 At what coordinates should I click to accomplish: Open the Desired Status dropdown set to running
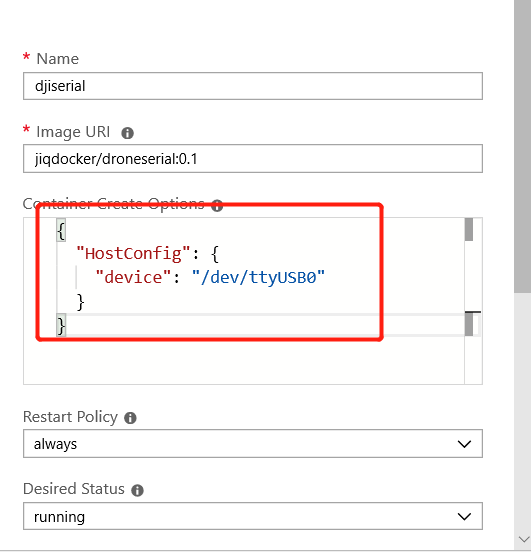point(253,516)
